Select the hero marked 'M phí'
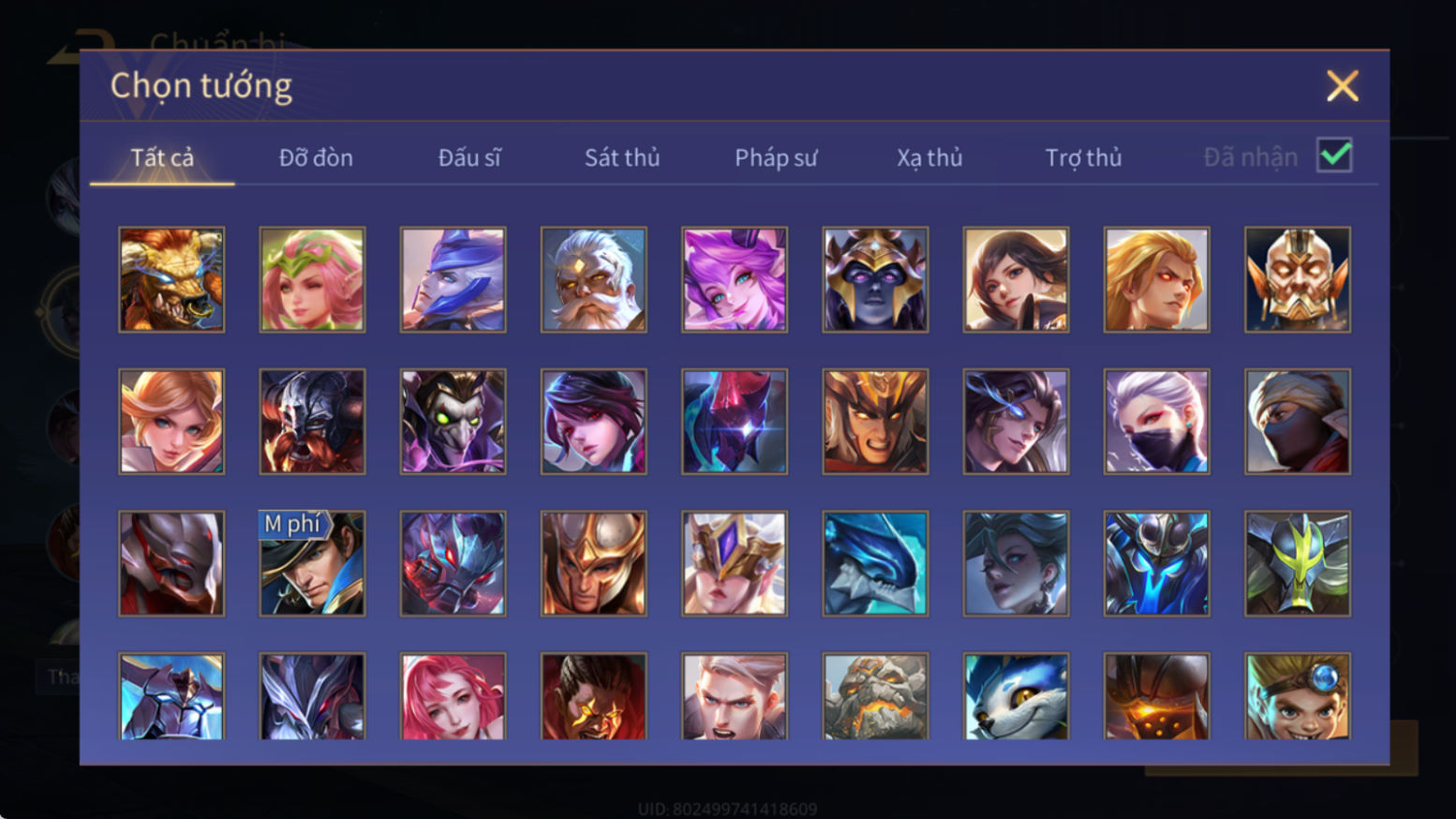This screenshot has height=819, width=1456. 312,563
